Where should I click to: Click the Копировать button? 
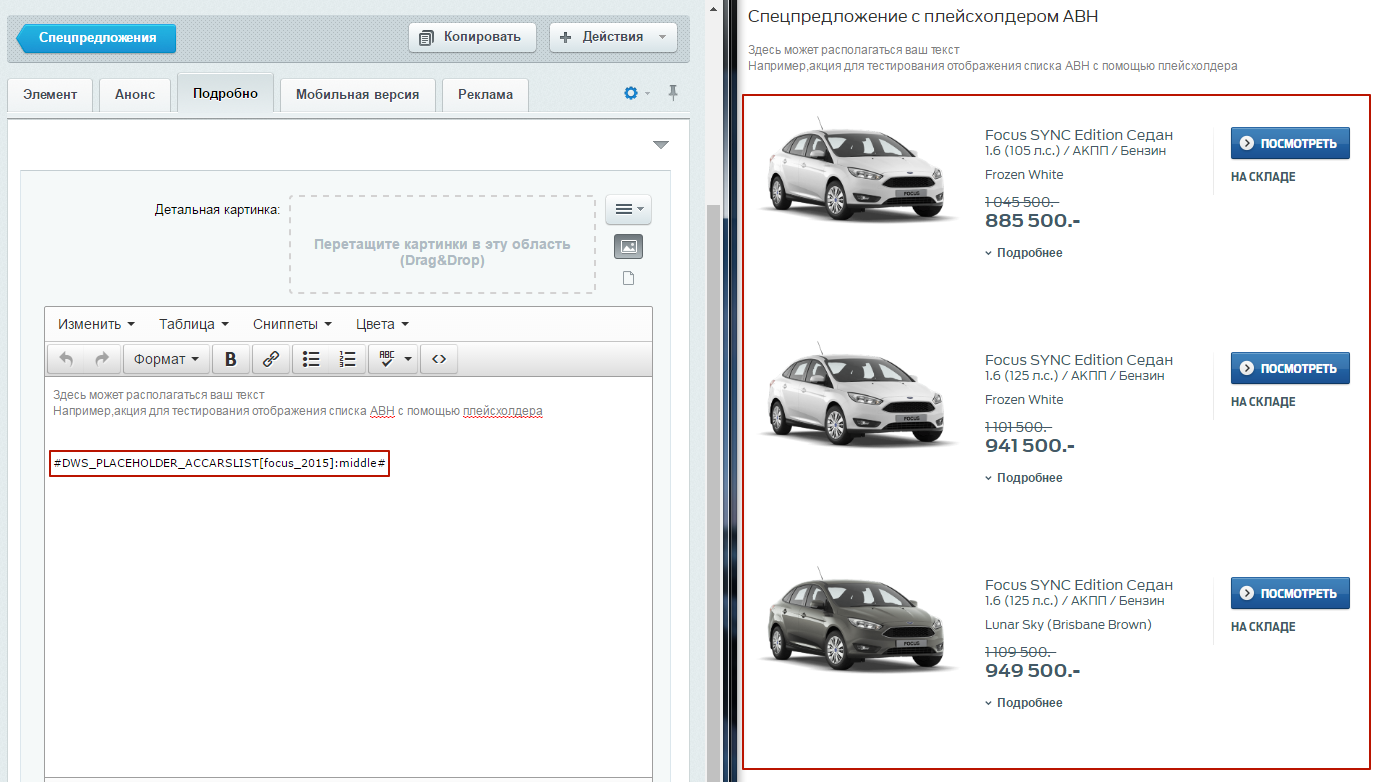tap(472, 38)
